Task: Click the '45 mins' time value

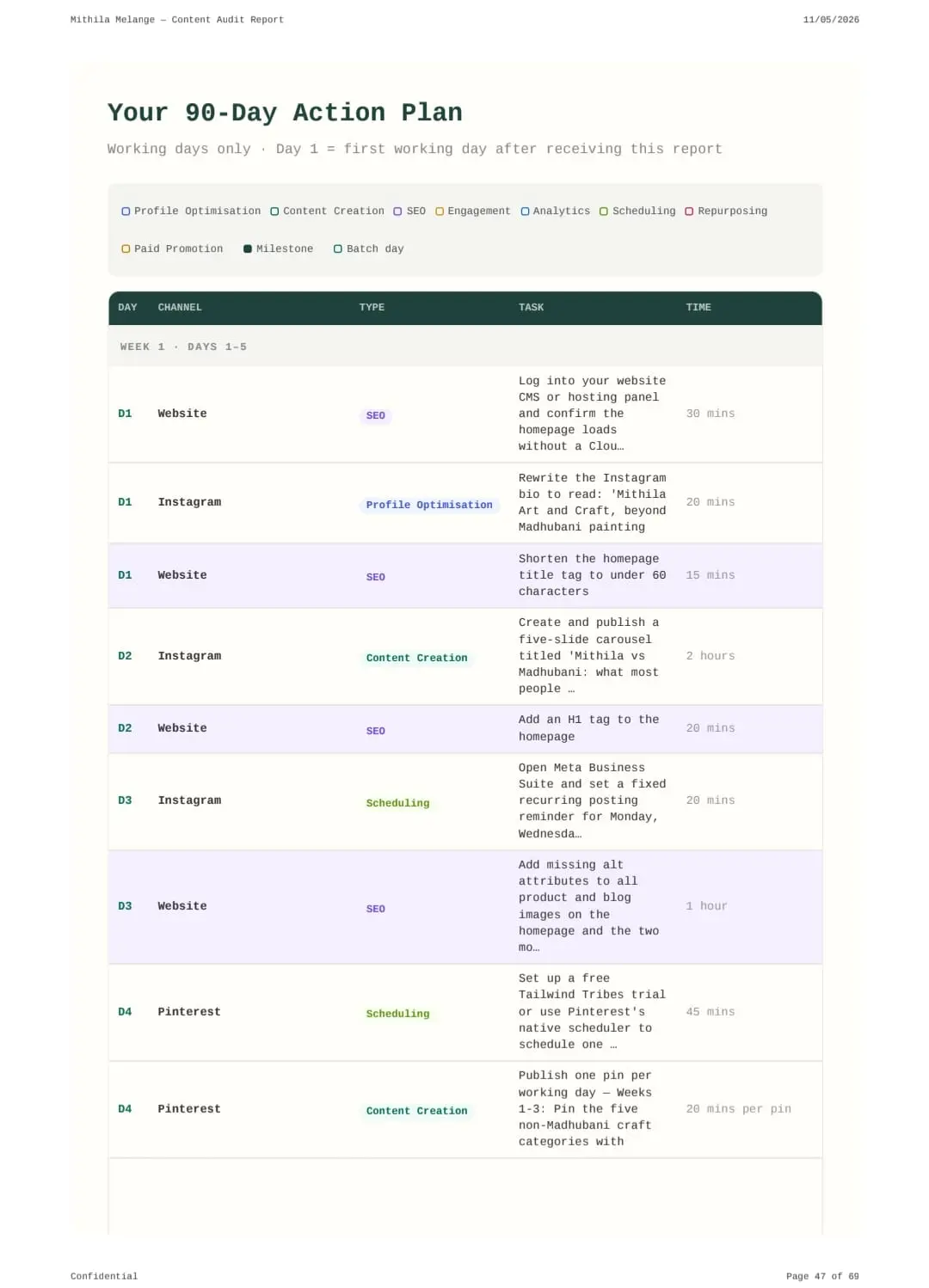Action: pyautogui.click(x=711, y=1013)
